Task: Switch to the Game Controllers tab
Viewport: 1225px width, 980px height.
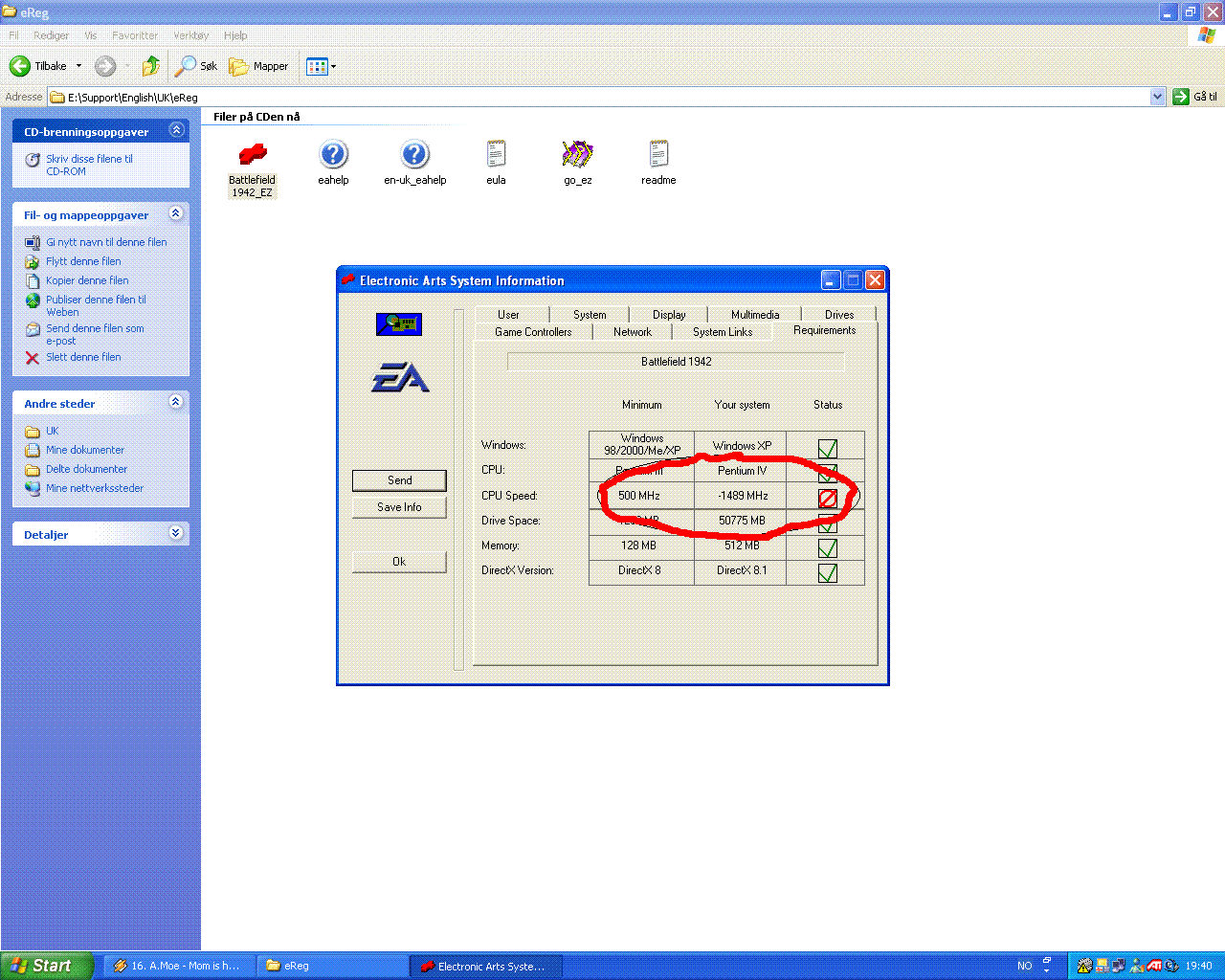Action: point(533,332)
